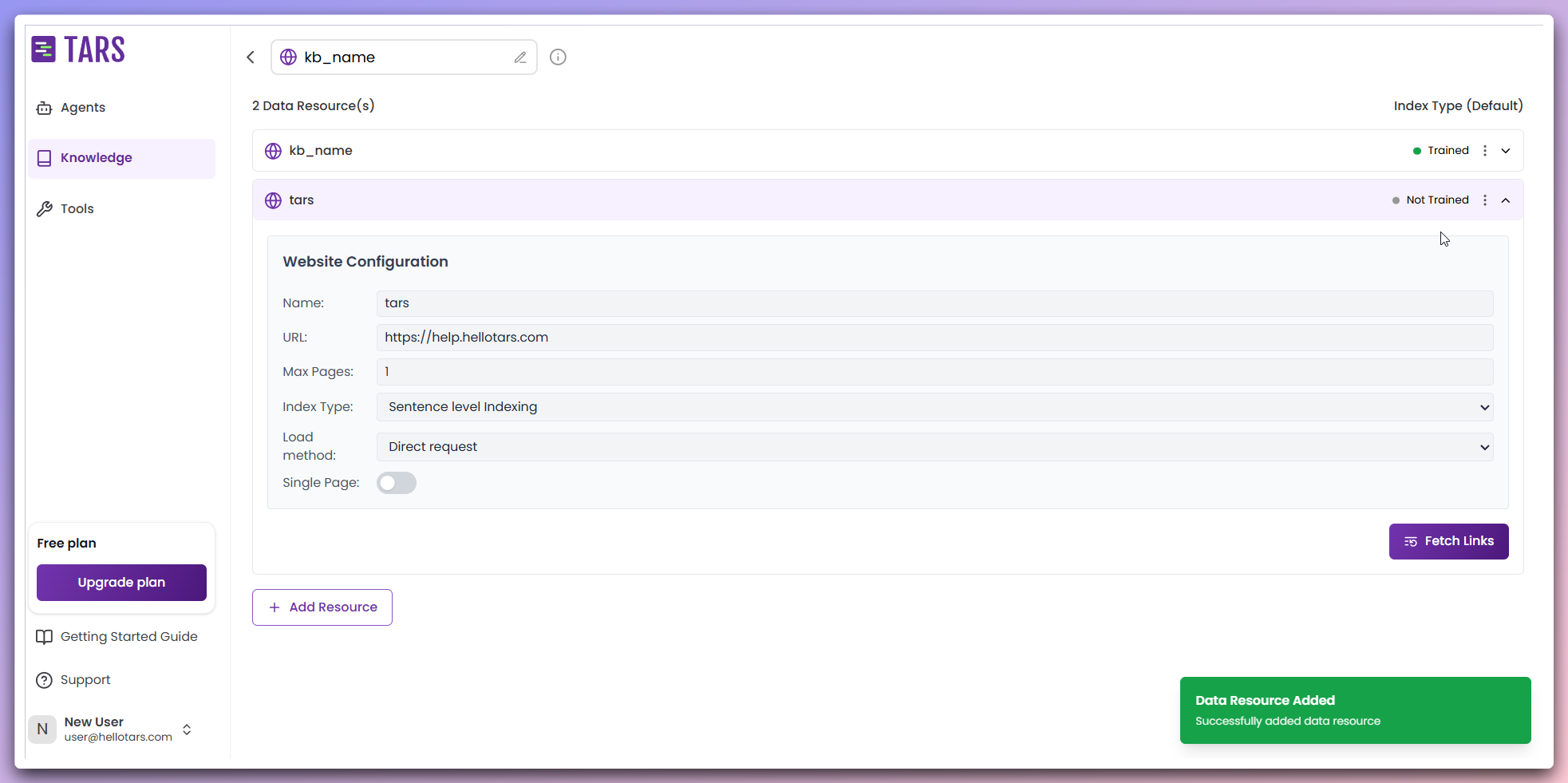Click the Getting Started Guide book icon

click(x=45, y=637)
